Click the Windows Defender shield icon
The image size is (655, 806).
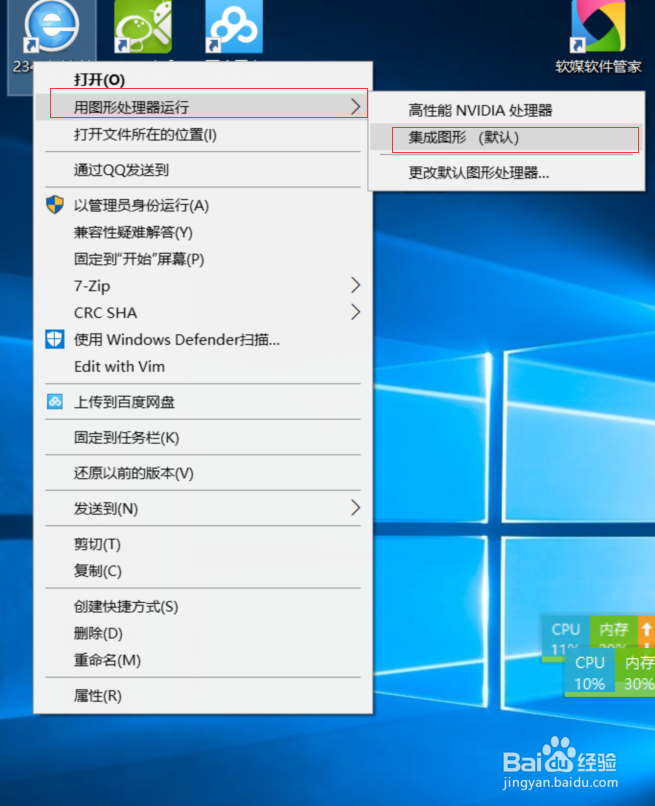point(55,339)
